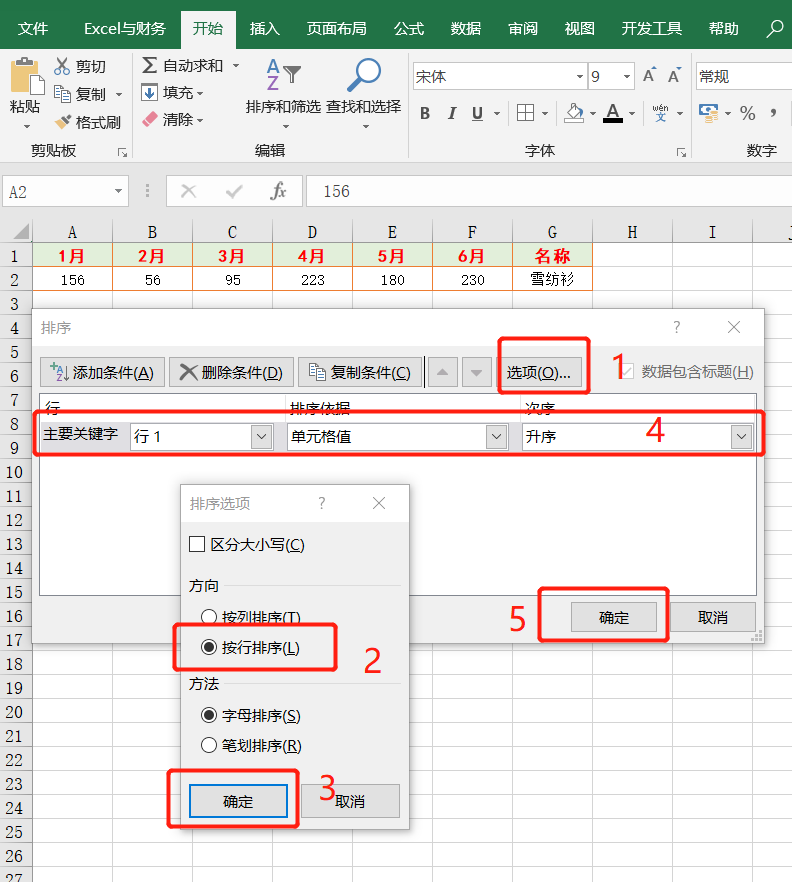Viewport: 792px width, 882px height.
Task: Confirm sort options with 确定 button
Action: (238, 801)
